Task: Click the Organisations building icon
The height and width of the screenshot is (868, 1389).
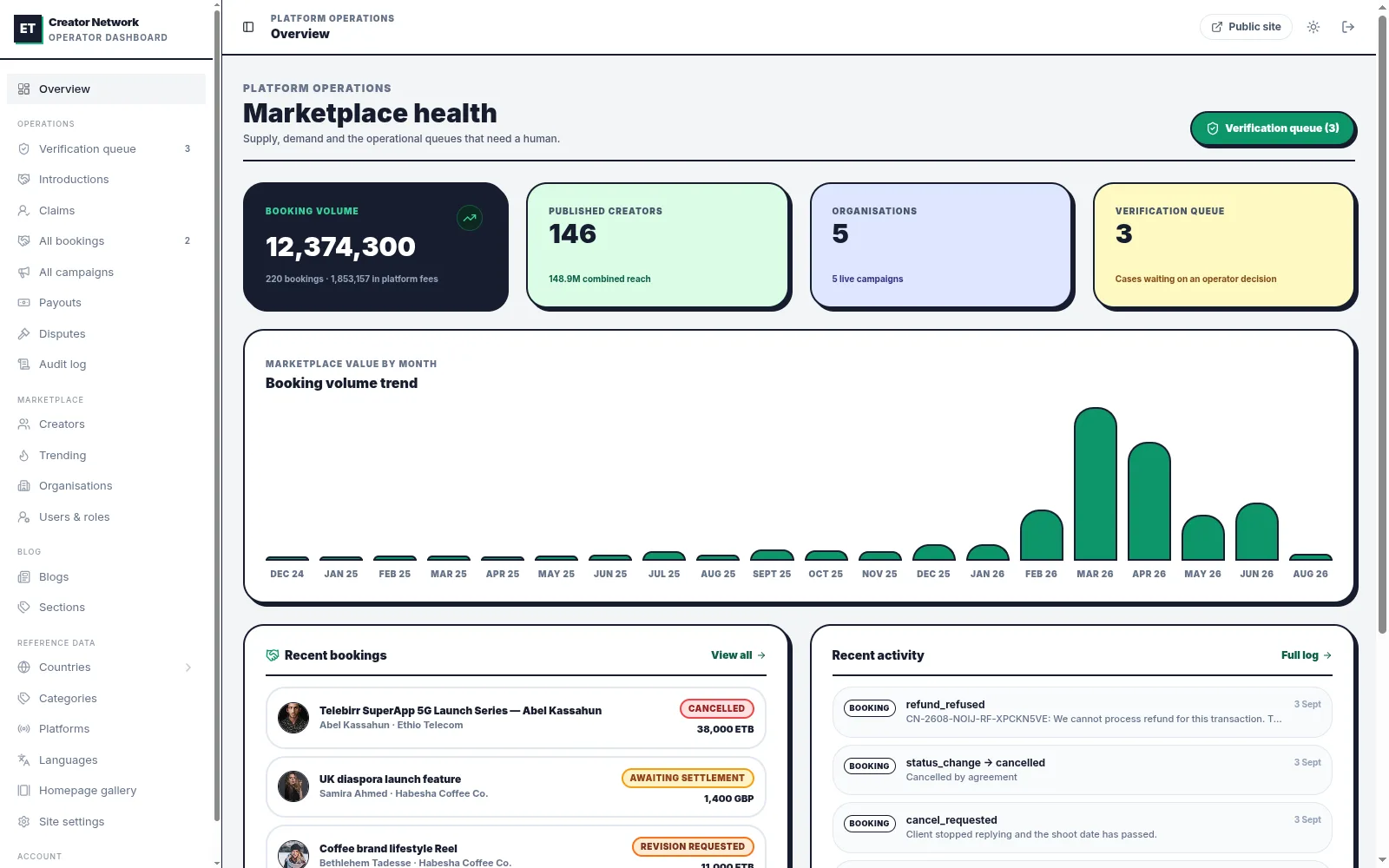Action: pyautogui.click(x=24, y=485)
